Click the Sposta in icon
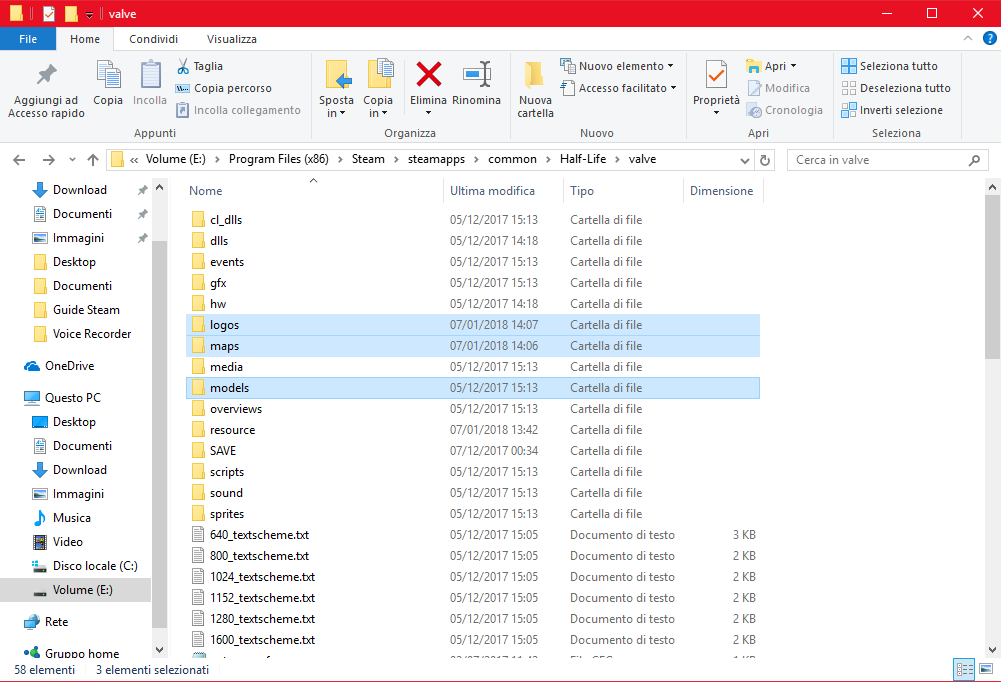1001x682 pixels. click(337, 75)
